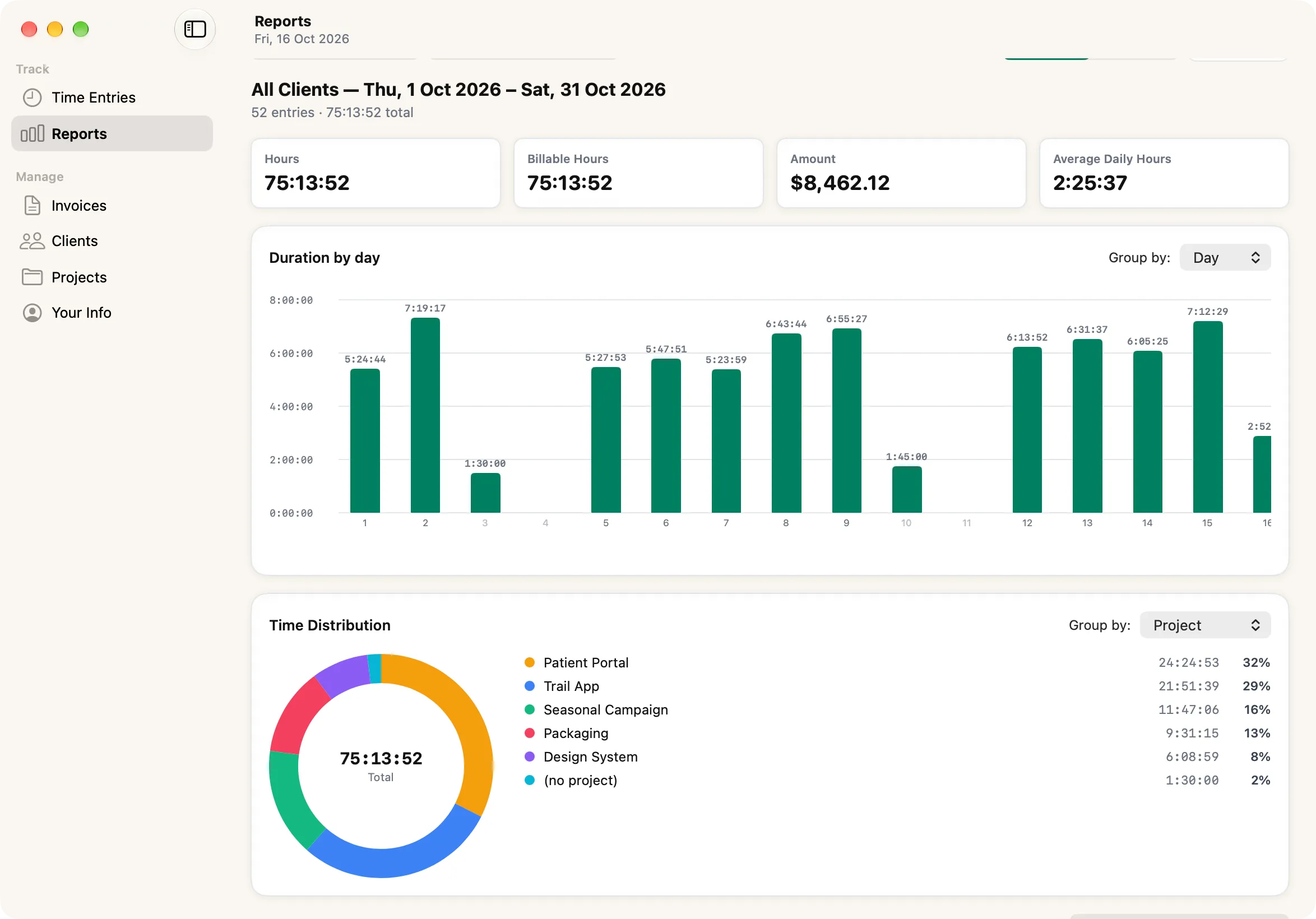
Task: Click Packaging duration 9:31:15
Action: point(1192,733)
